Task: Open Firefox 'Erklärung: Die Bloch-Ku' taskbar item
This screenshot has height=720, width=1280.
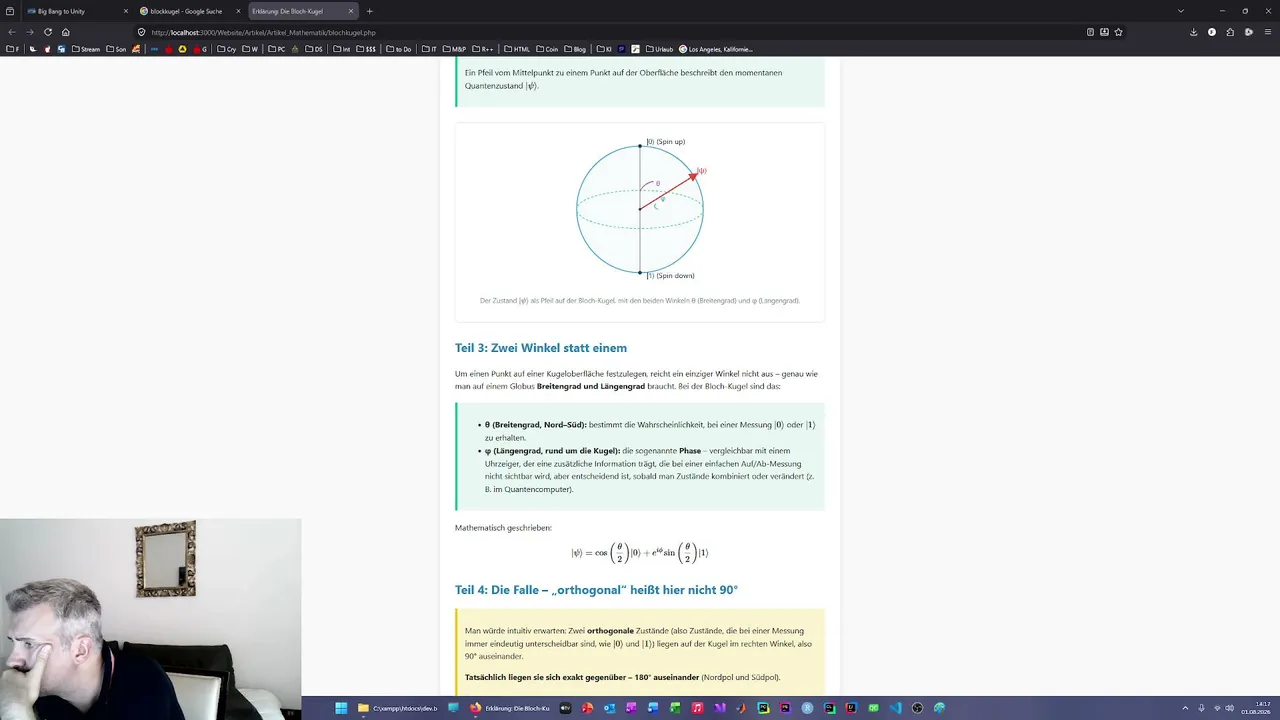Action: pyautogui.click(x=510, y=708)
